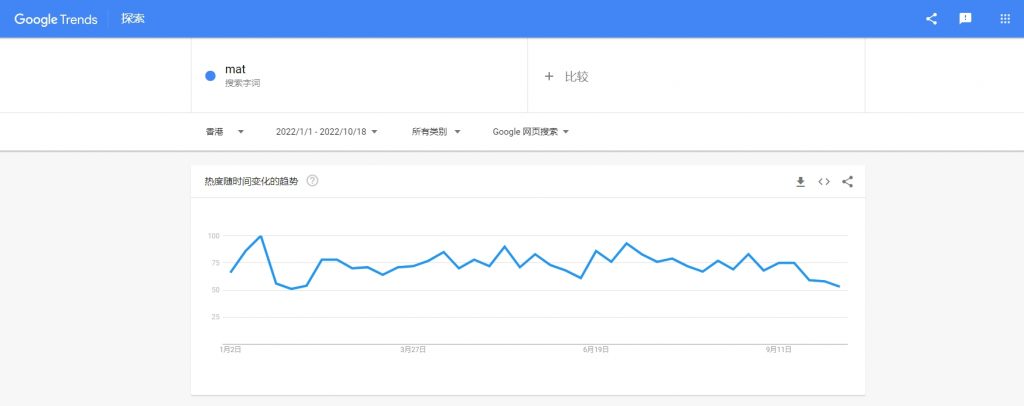1024x406 pixels.
Task: Expand the 香港 region dropdown
Action: click(225, 131)
